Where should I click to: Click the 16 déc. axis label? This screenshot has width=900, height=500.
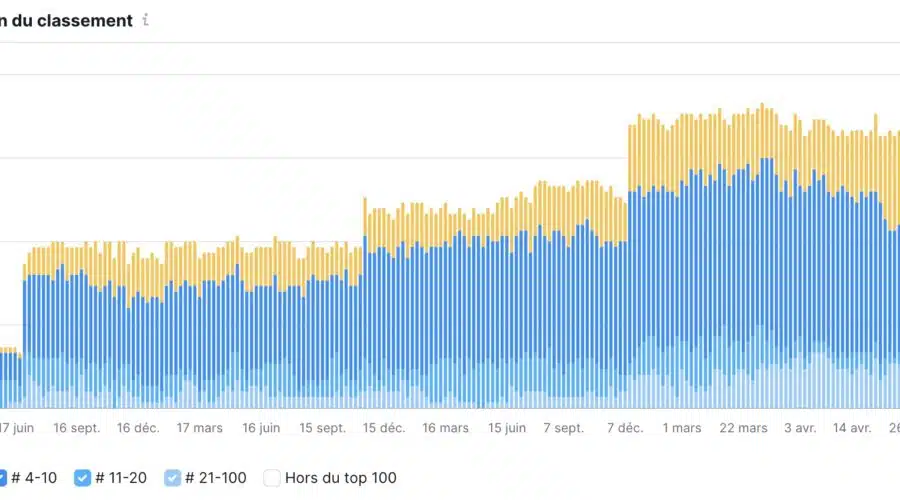[138, 428]
